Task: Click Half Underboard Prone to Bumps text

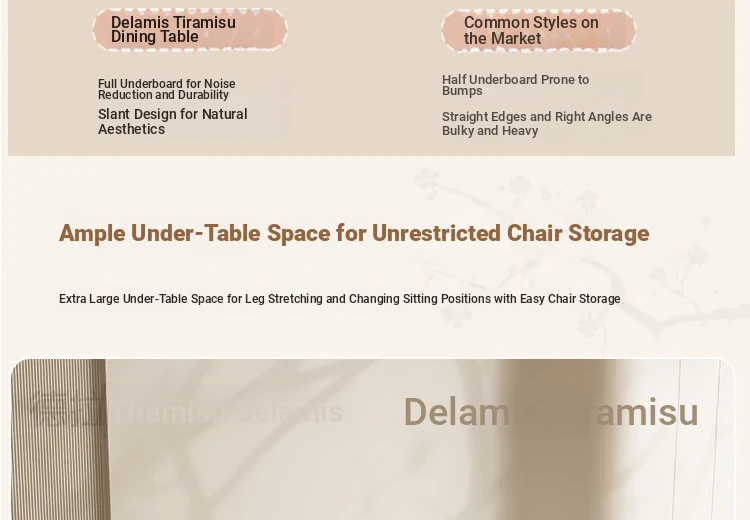Action: click(515, 85)
